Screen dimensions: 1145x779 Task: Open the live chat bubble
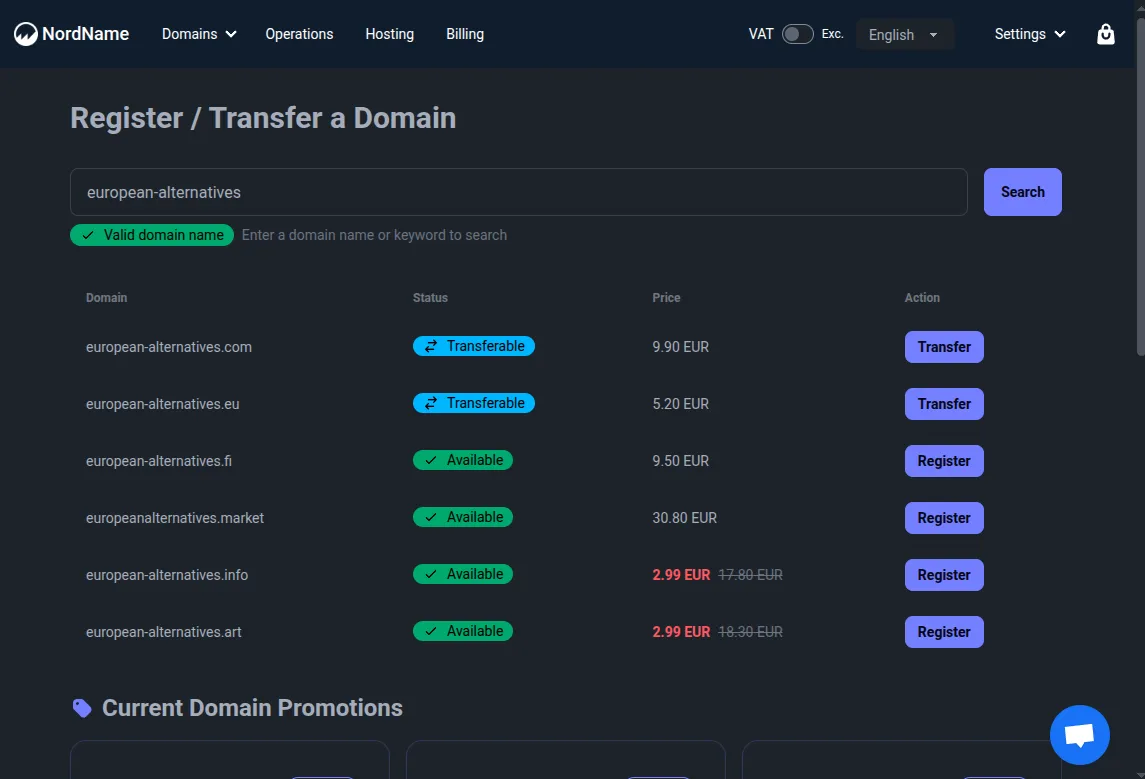tap(1079, 734)
